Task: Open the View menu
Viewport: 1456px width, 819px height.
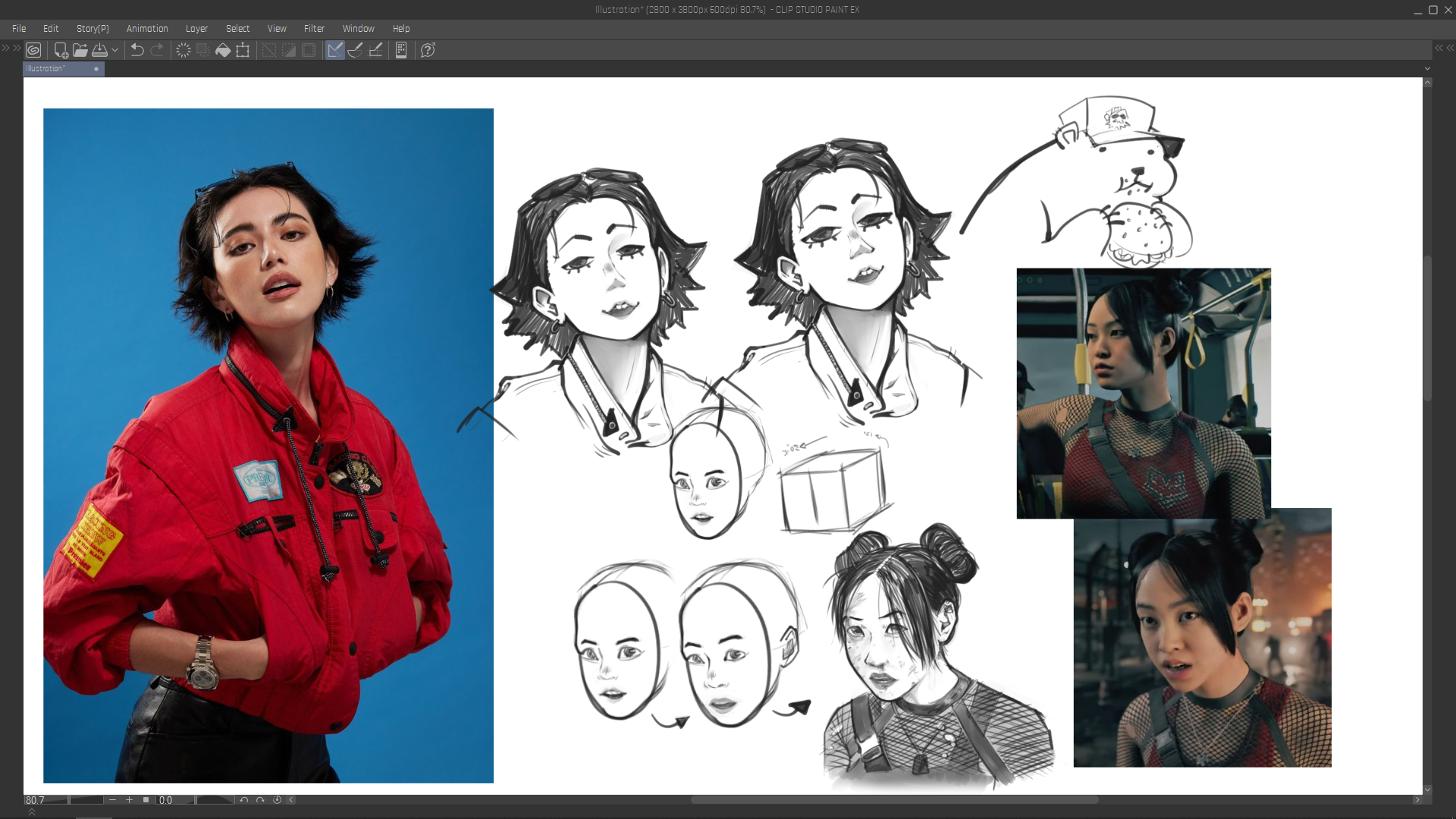Action: [x=277, y=29]
